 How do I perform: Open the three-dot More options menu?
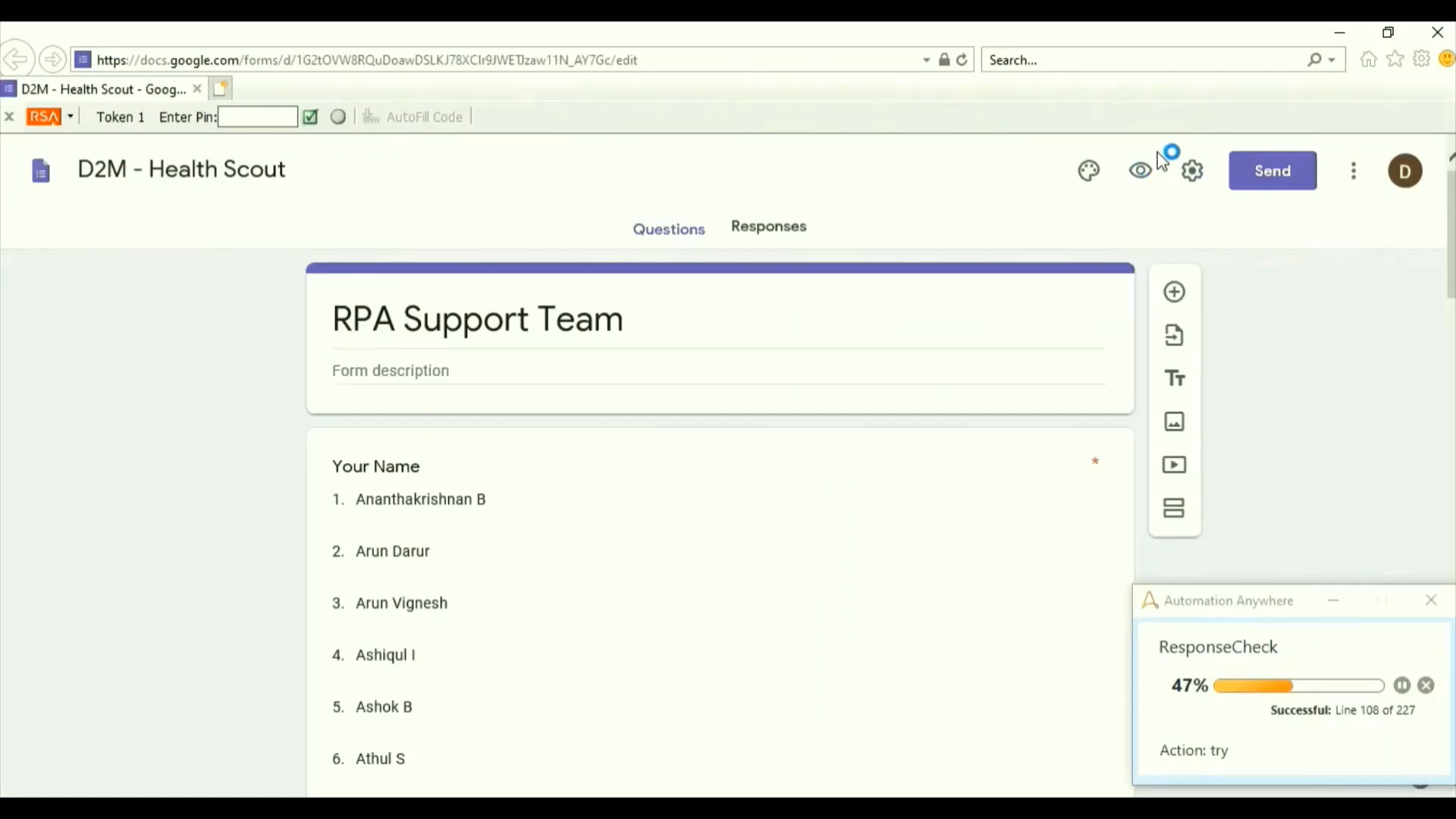coord(1354,171)
